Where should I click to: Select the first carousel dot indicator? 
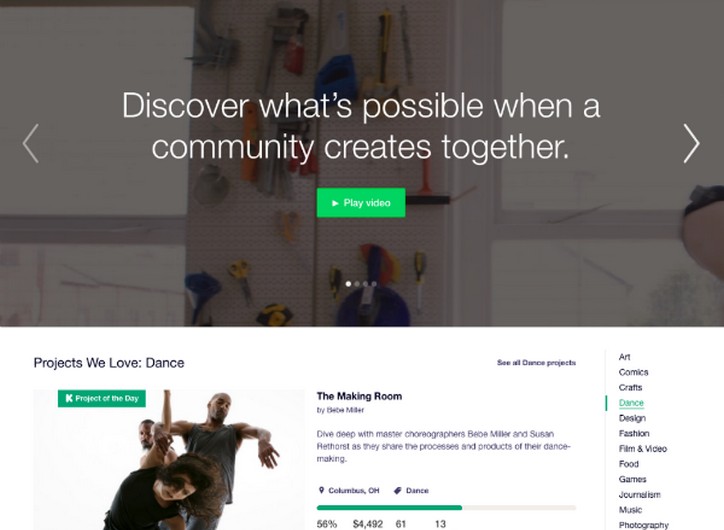click(348, 284)
